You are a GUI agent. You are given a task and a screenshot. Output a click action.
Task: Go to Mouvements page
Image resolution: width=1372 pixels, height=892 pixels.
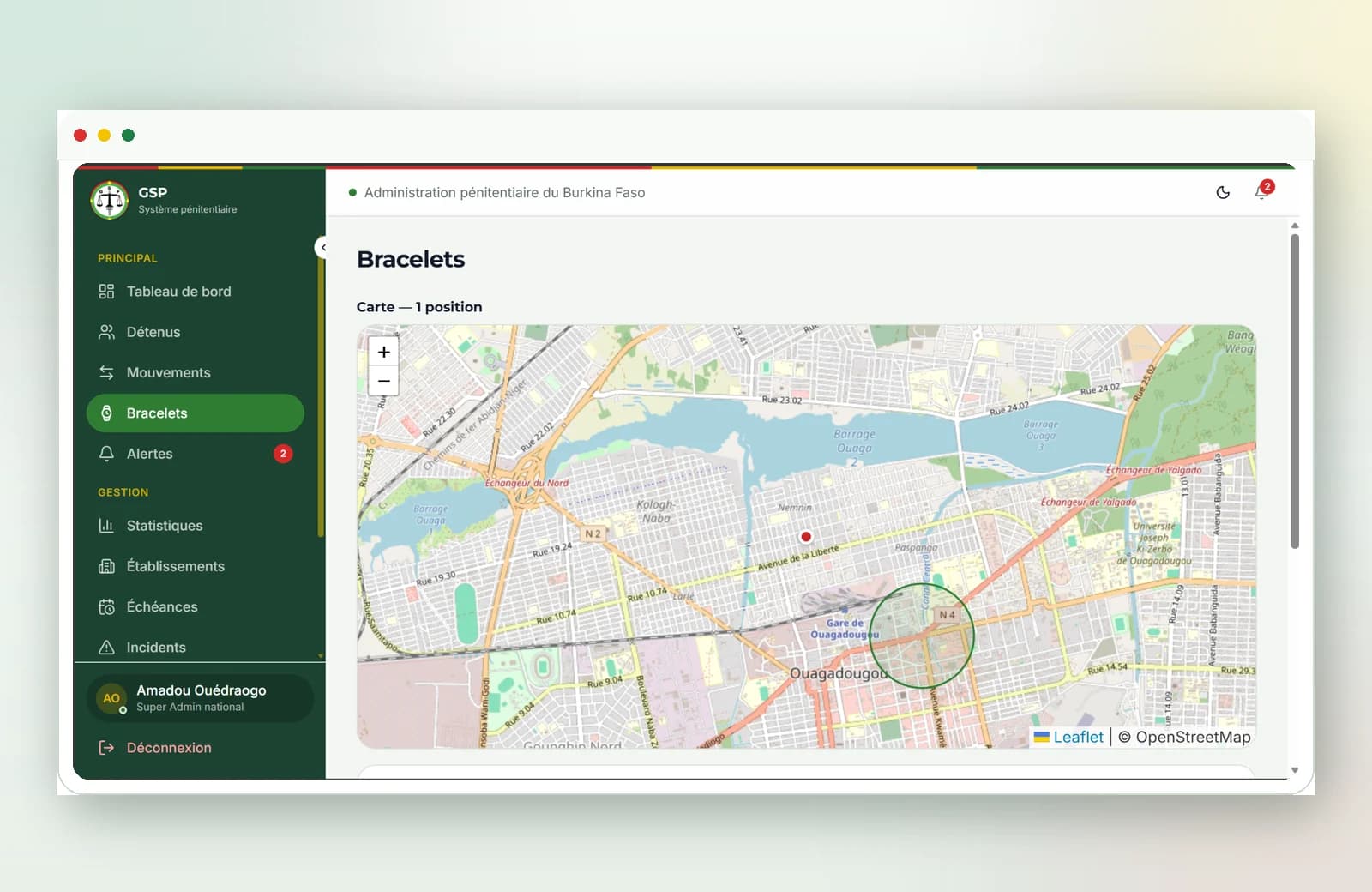196,372
